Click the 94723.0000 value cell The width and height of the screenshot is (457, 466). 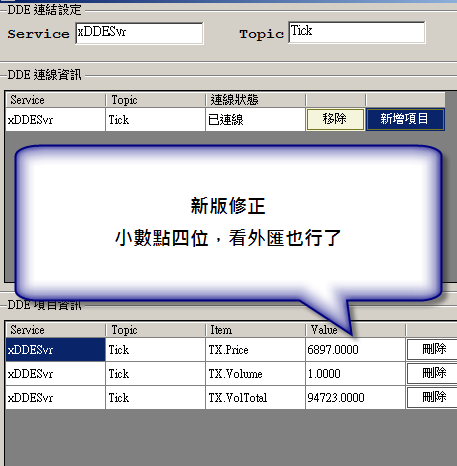[355, 398]
